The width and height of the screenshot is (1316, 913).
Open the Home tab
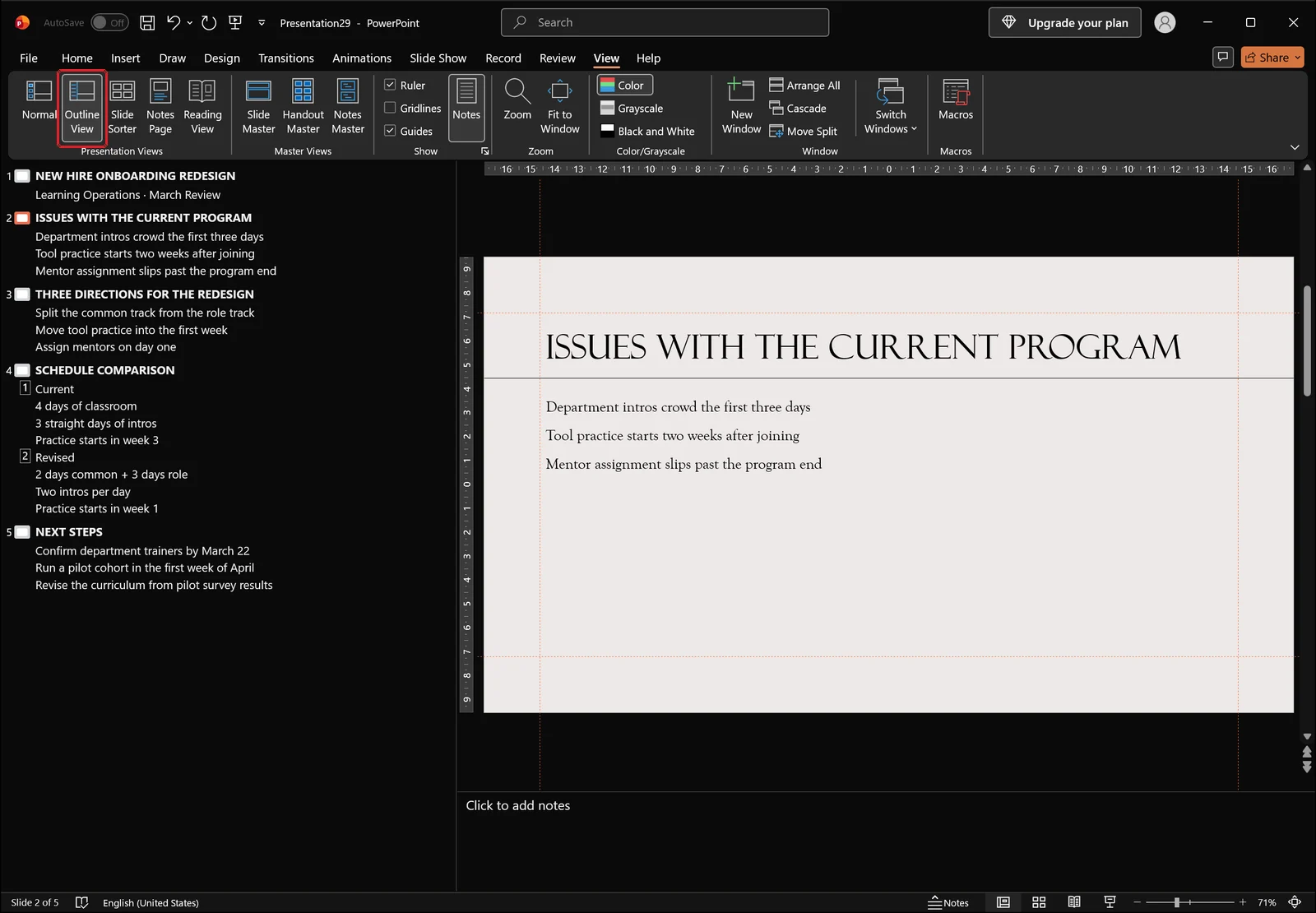77,58
